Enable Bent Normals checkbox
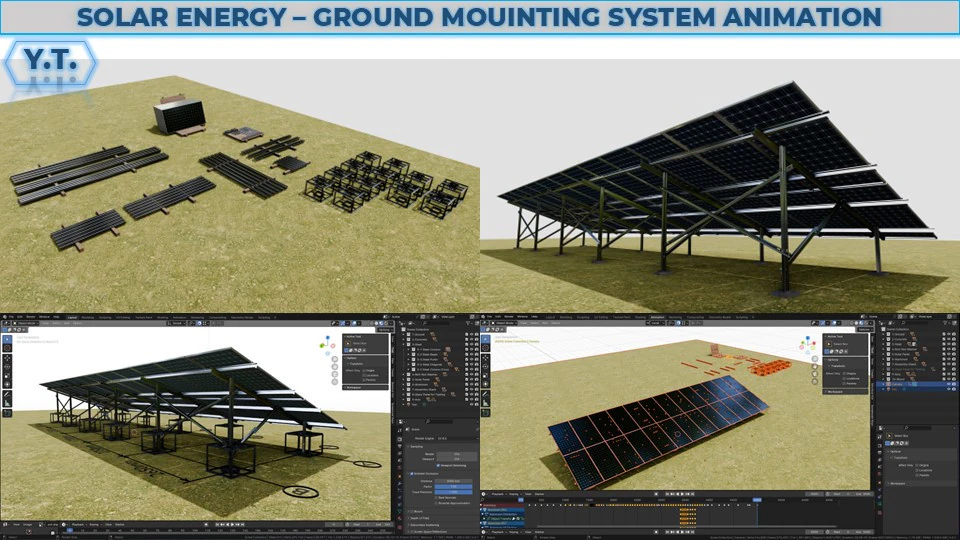Image resolution: width=960 pixels, height=540 pixels. [x=437, y=498]
